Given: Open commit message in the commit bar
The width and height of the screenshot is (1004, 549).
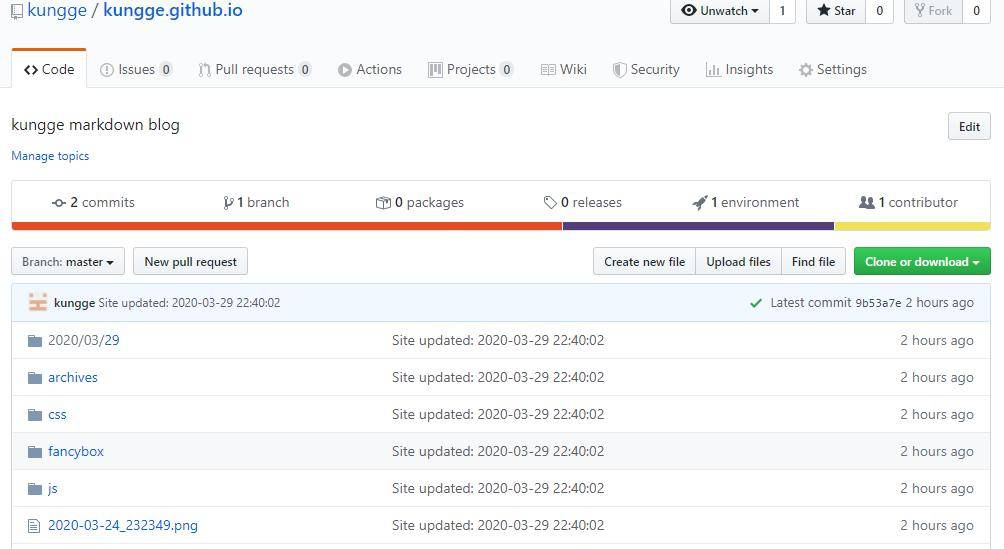Looking at the screenshot, I should click(x=189, y=303).
